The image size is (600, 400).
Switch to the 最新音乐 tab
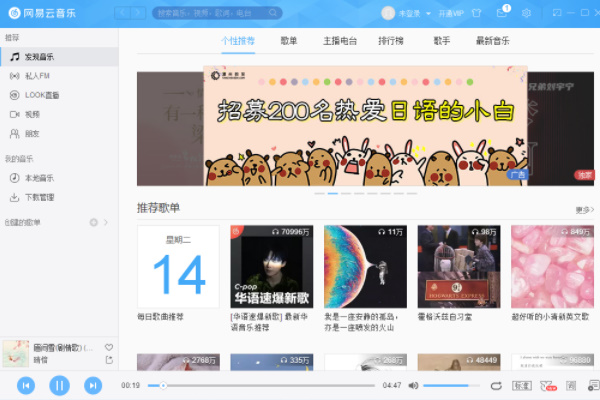click(x=492, y=41)
